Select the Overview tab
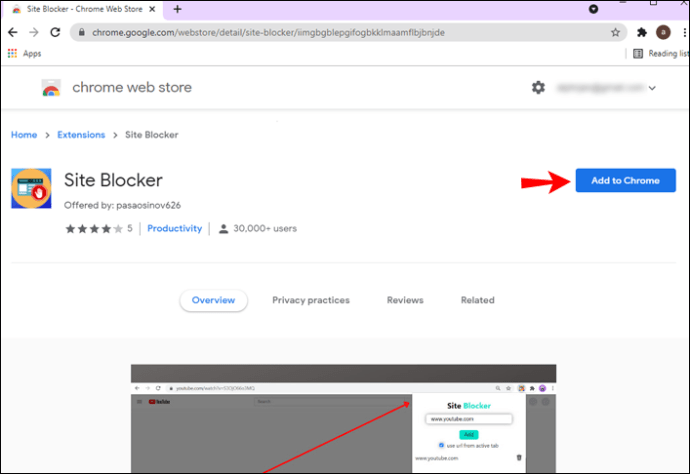The height and width of the screenshot is (474, 690). coord(213,300)
